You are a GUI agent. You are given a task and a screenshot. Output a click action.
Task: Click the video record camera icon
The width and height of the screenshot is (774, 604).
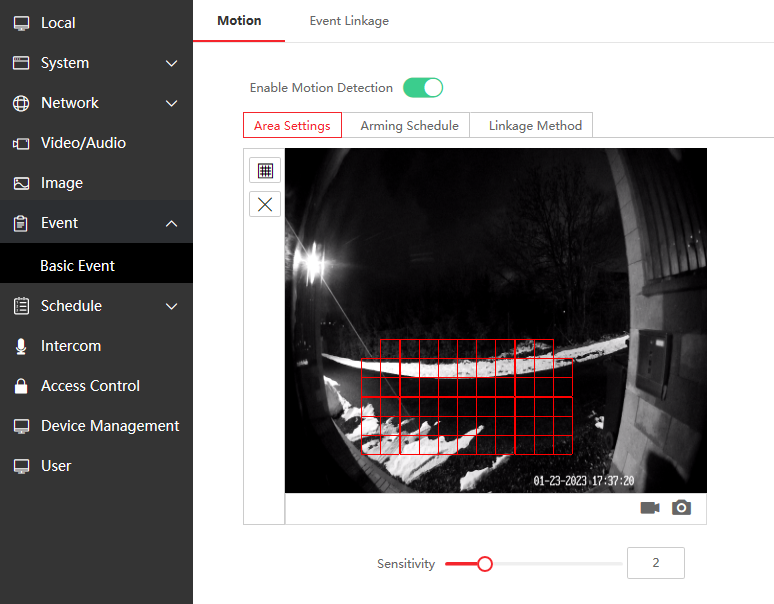tap(650, 508)
